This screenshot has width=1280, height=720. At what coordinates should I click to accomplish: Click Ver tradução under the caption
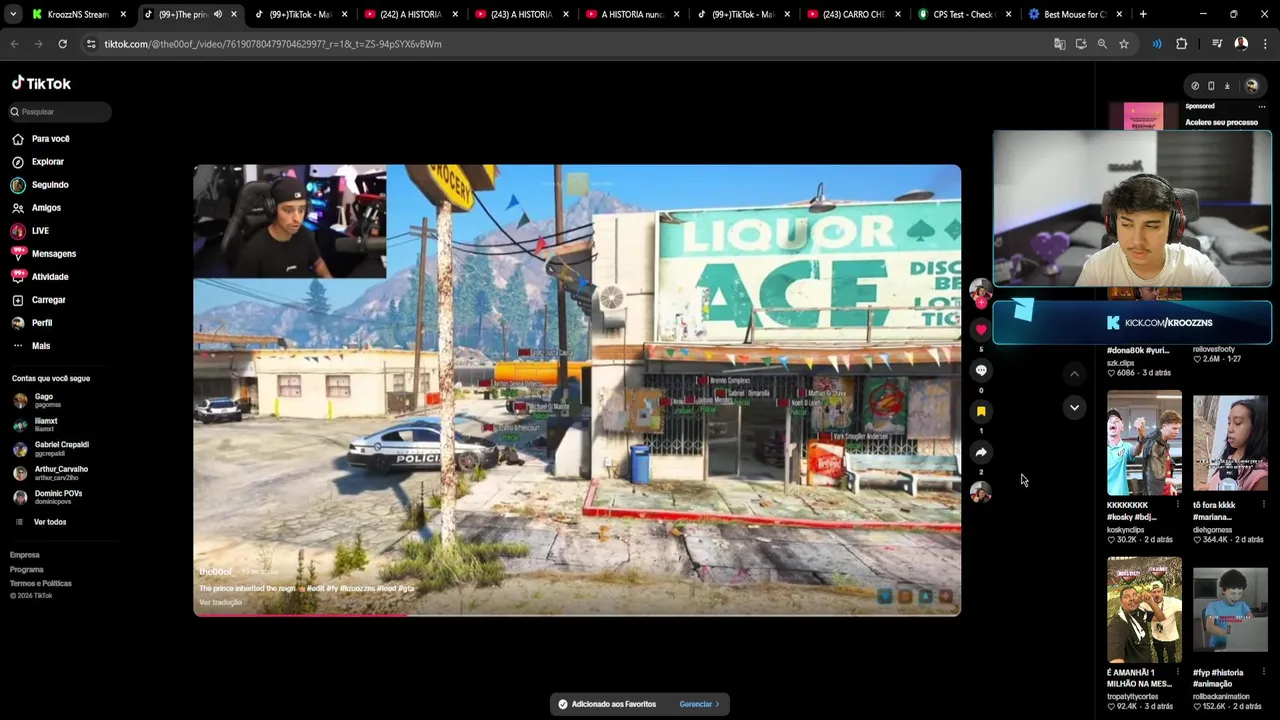pos(220,602)
